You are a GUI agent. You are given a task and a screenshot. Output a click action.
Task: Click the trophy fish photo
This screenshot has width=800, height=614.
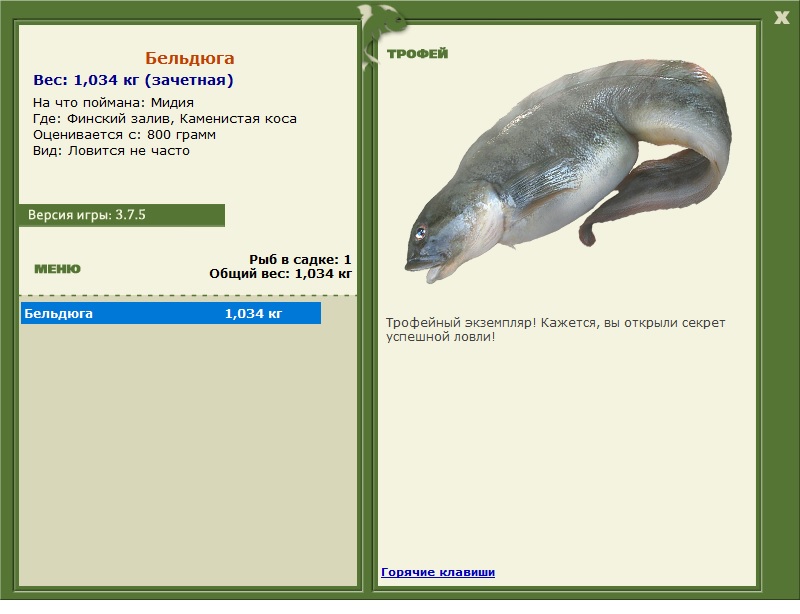tap(569, 171)
